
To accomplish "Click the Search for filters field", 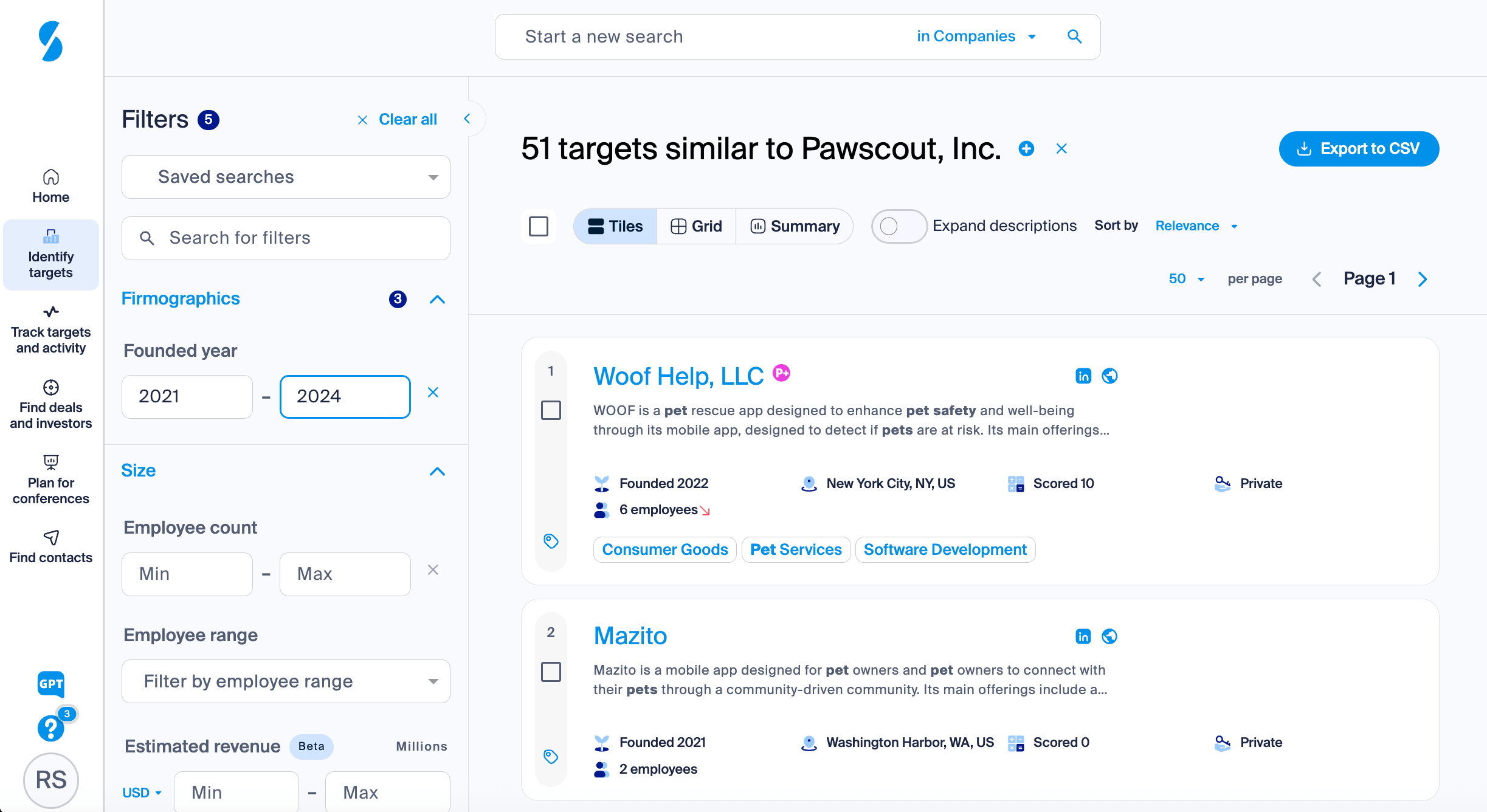I will point(286,238).
